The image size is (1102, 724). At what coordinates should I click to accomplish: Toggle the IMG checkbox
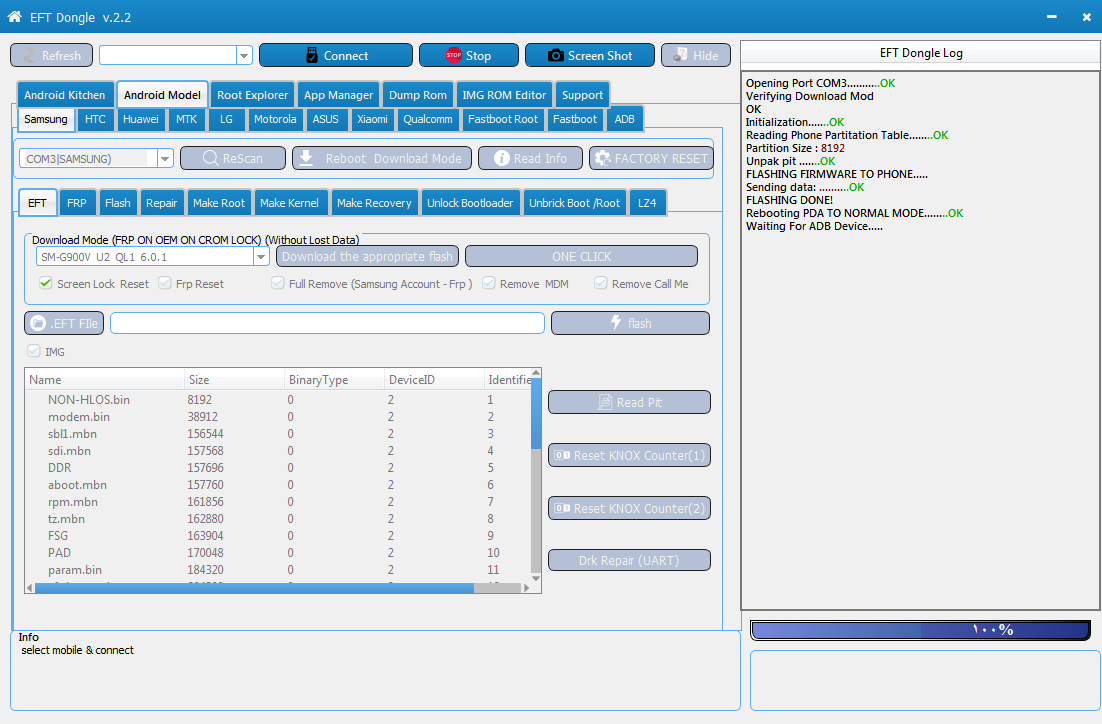pos(34,351)
